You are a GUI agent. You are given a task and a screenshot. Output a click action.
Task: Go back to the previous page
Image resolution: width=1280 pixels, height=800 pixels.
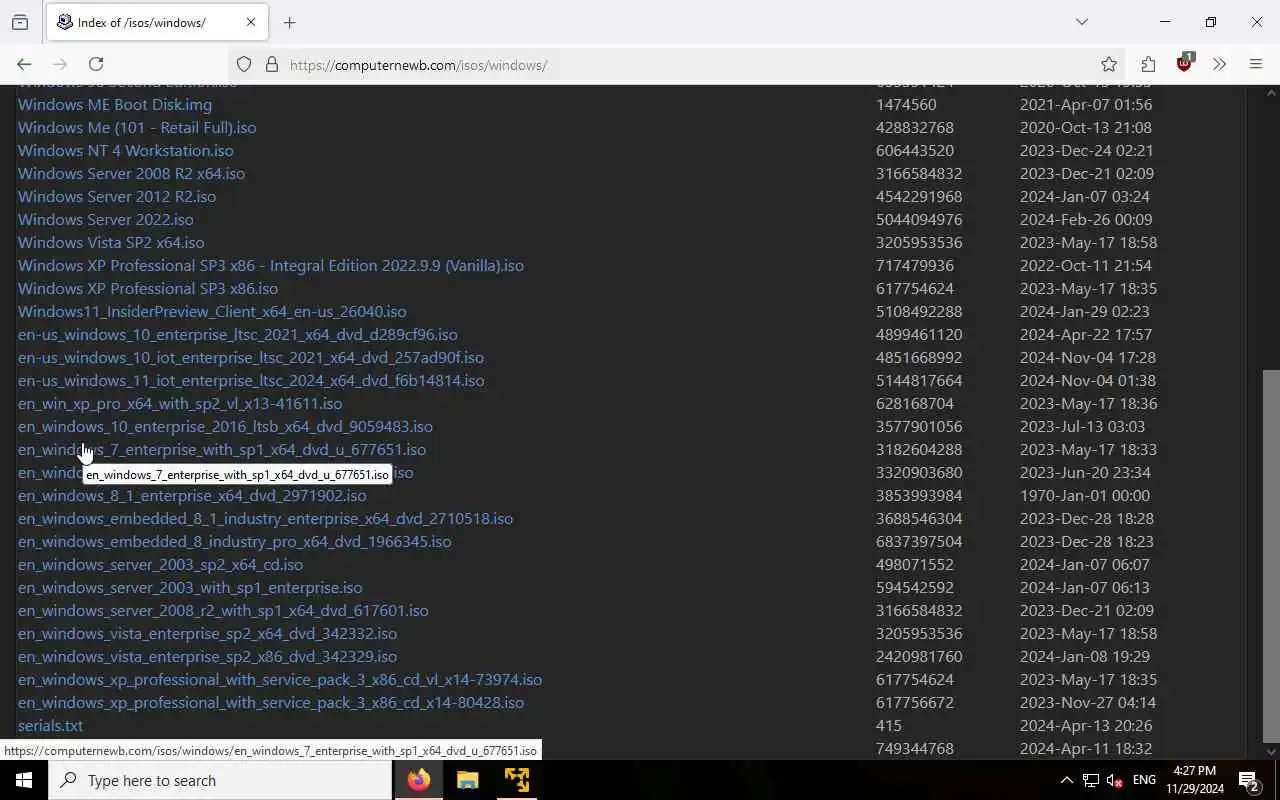pyautogui.click(x=24, y=64)
